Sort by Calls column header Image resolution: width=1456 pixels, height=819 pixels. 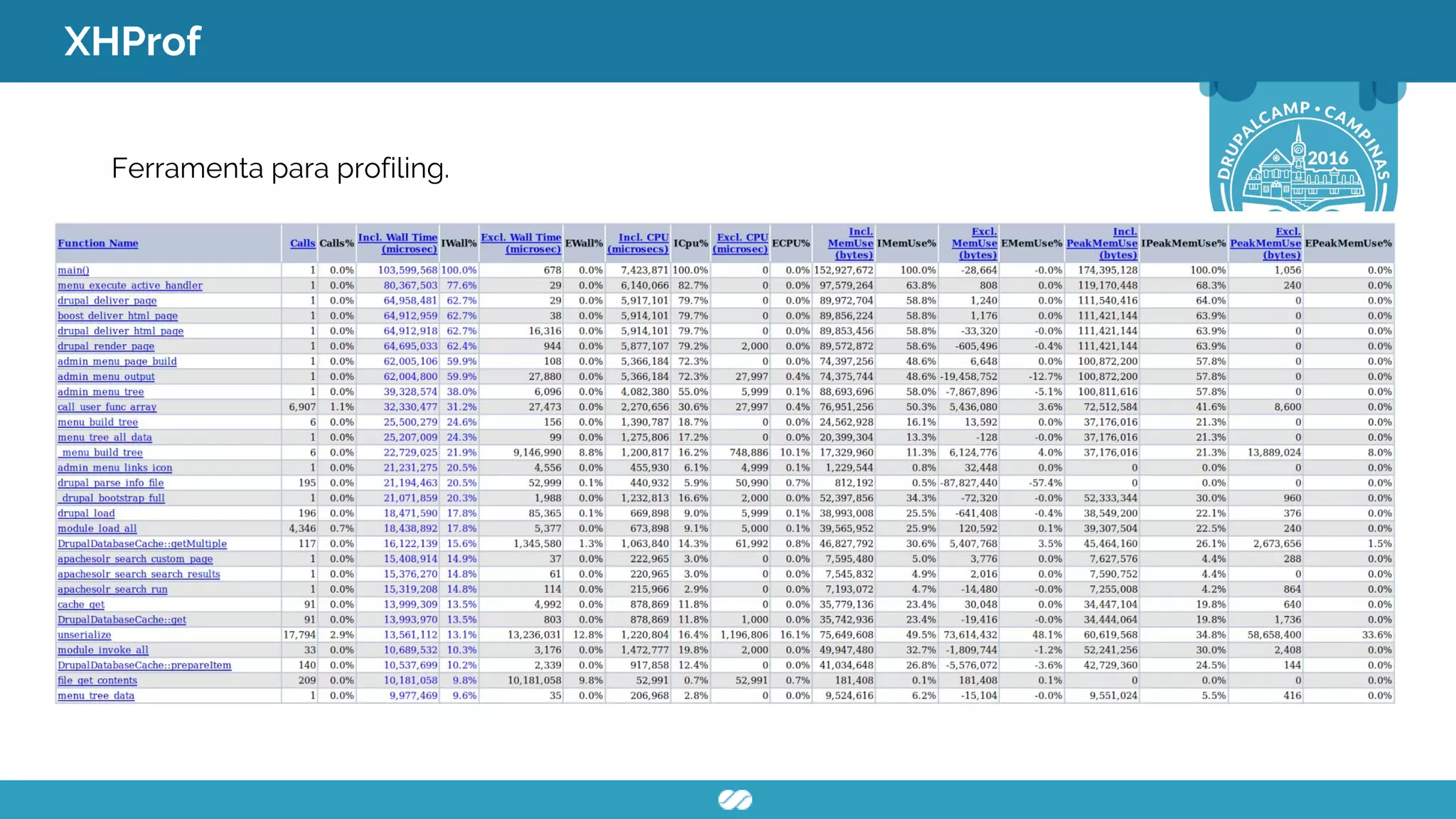point(302,243)
